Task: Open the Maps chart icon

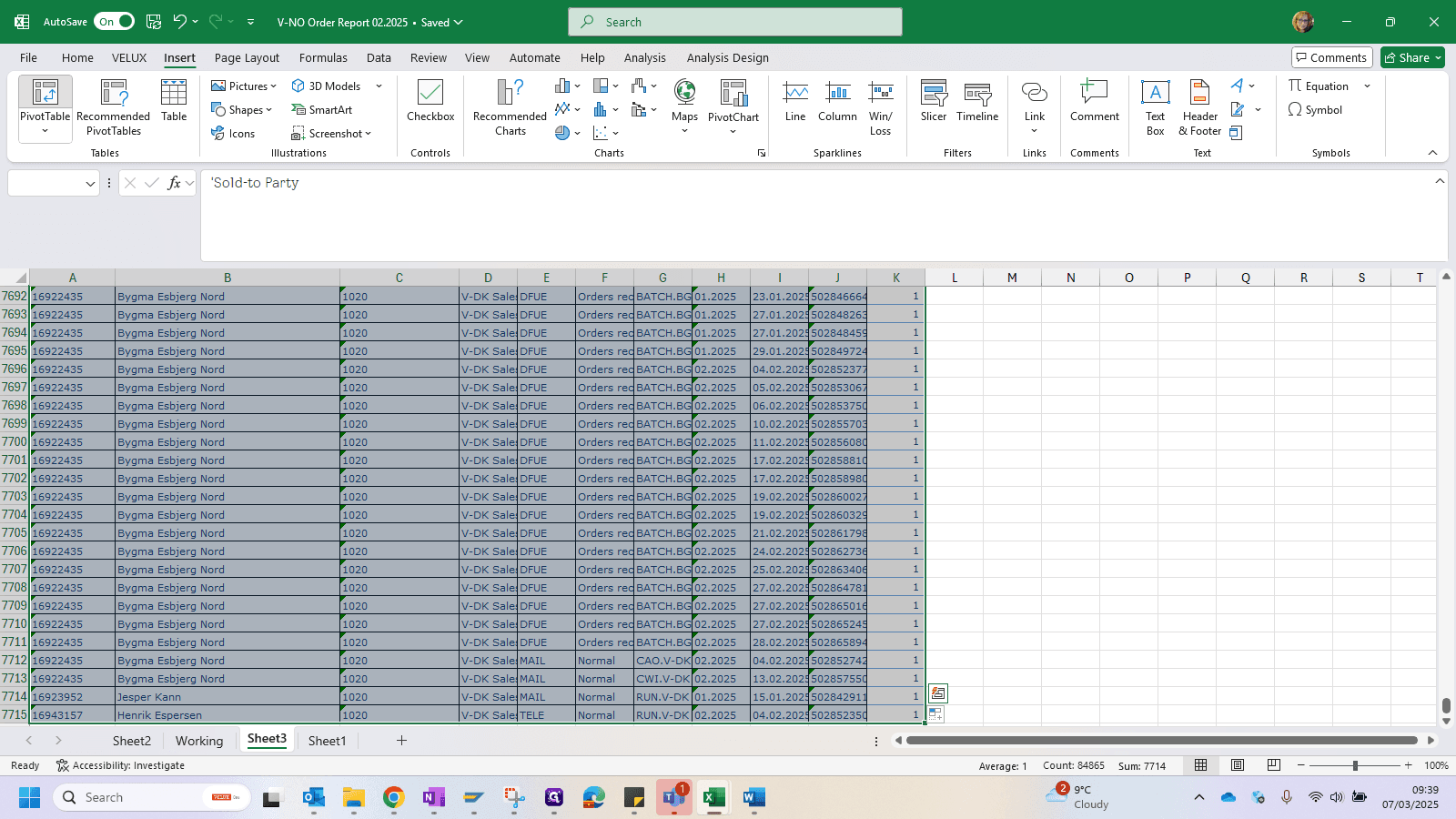Action: pos(684,106)
